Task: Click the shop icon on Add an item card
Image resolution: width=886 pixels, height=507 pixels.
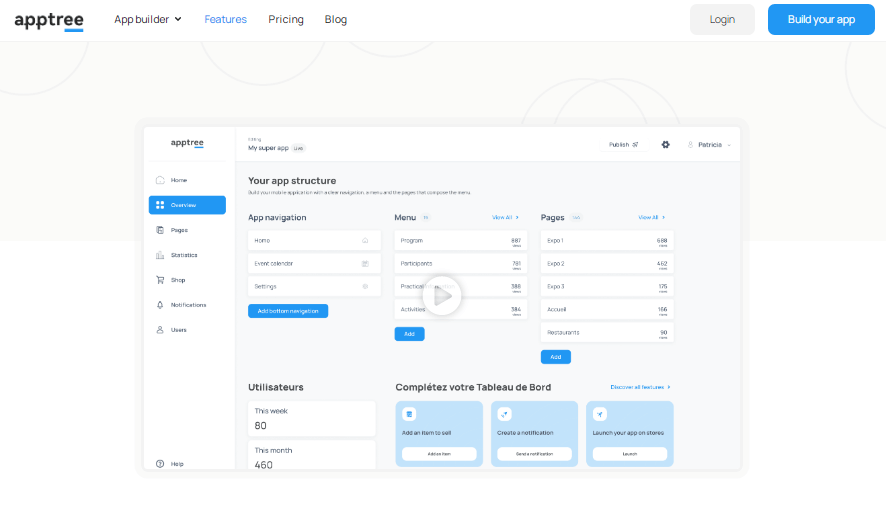Action: (x=409, y=414)
